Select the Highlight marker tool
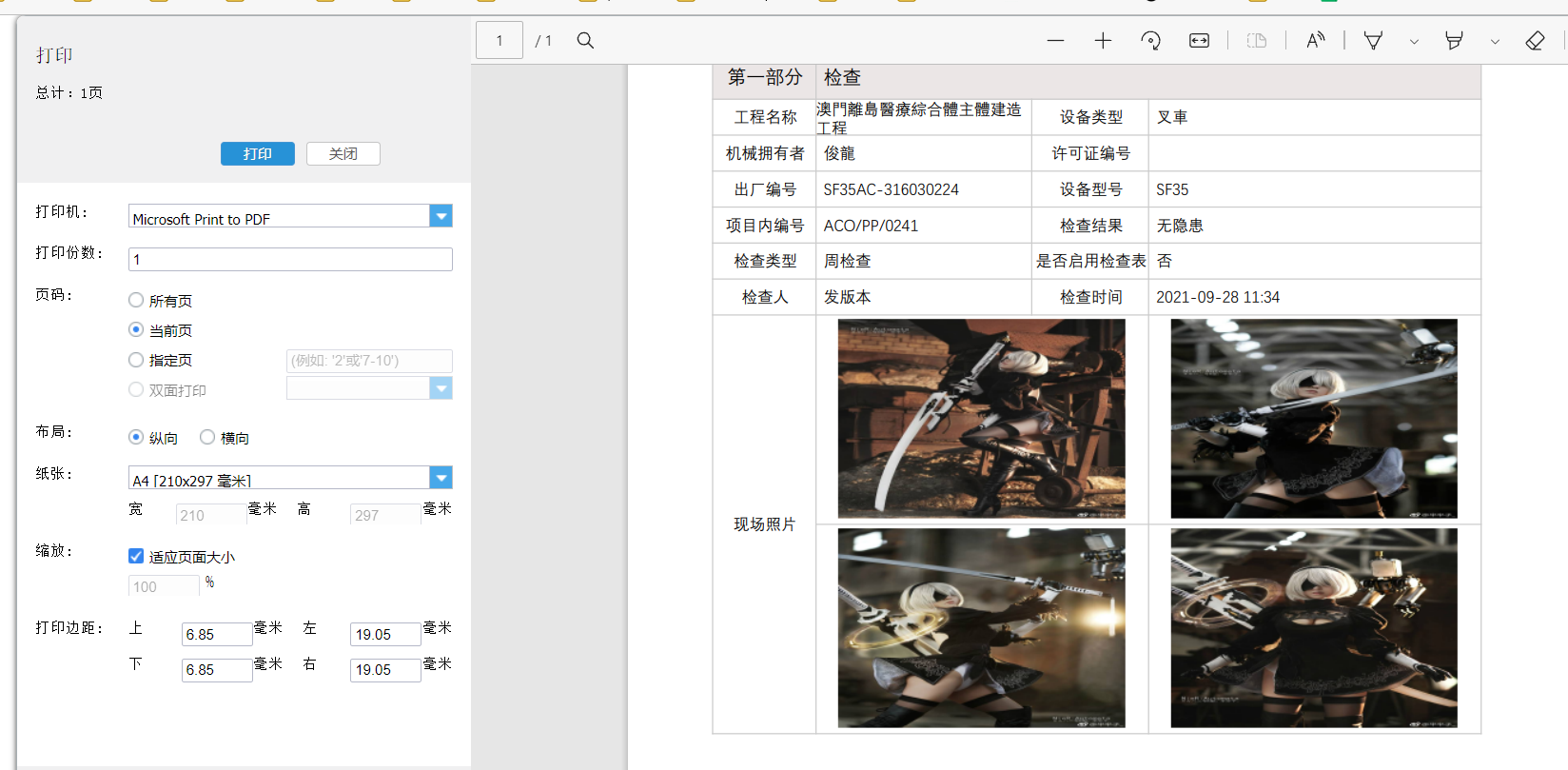This screenshot has height=770, width=1568. point(1454,40)
